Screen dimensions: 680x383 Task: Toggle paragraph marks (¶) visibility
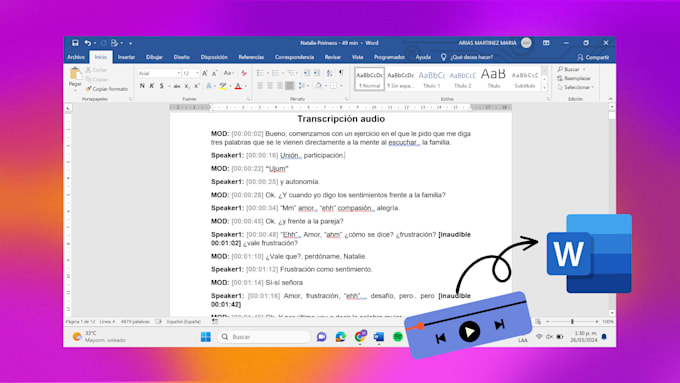point(341,73)
